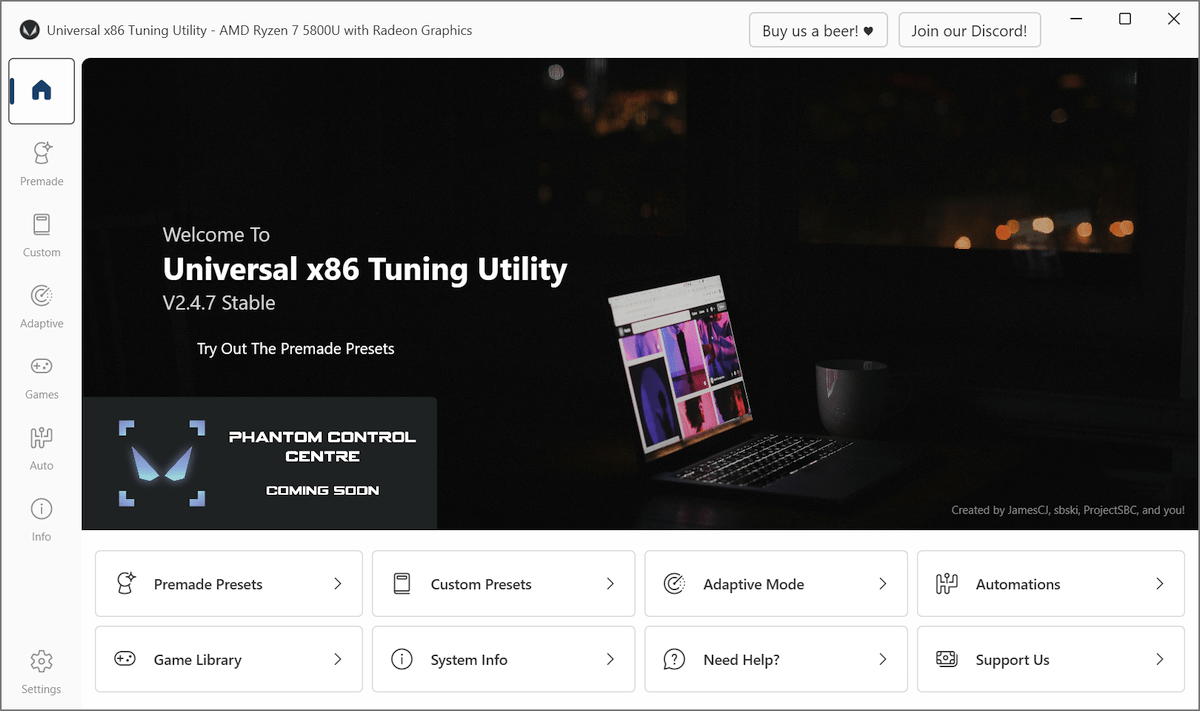This screenshot has height=711, width=1200.
Task: Open Join our Discord!
Action: (x=969, y=29)
